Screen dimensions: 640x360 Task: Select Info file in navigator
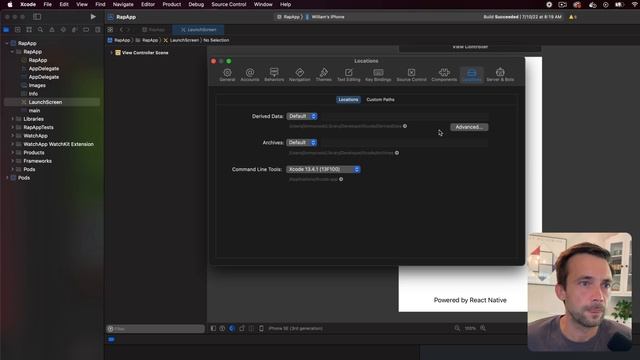33,93
